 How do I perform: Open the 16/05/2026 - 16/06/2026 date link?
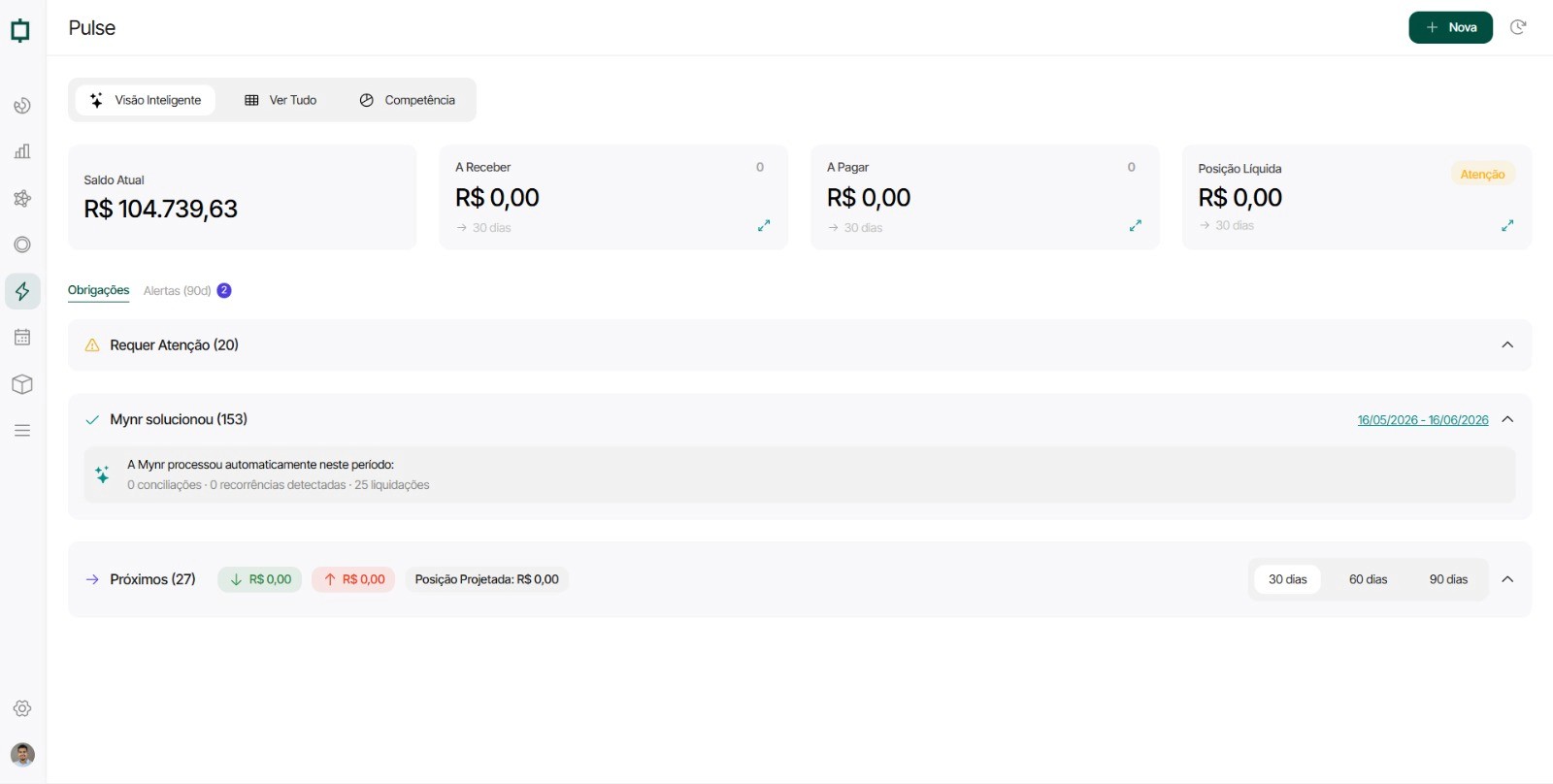pyautogui.click(x=1422, y=420)
